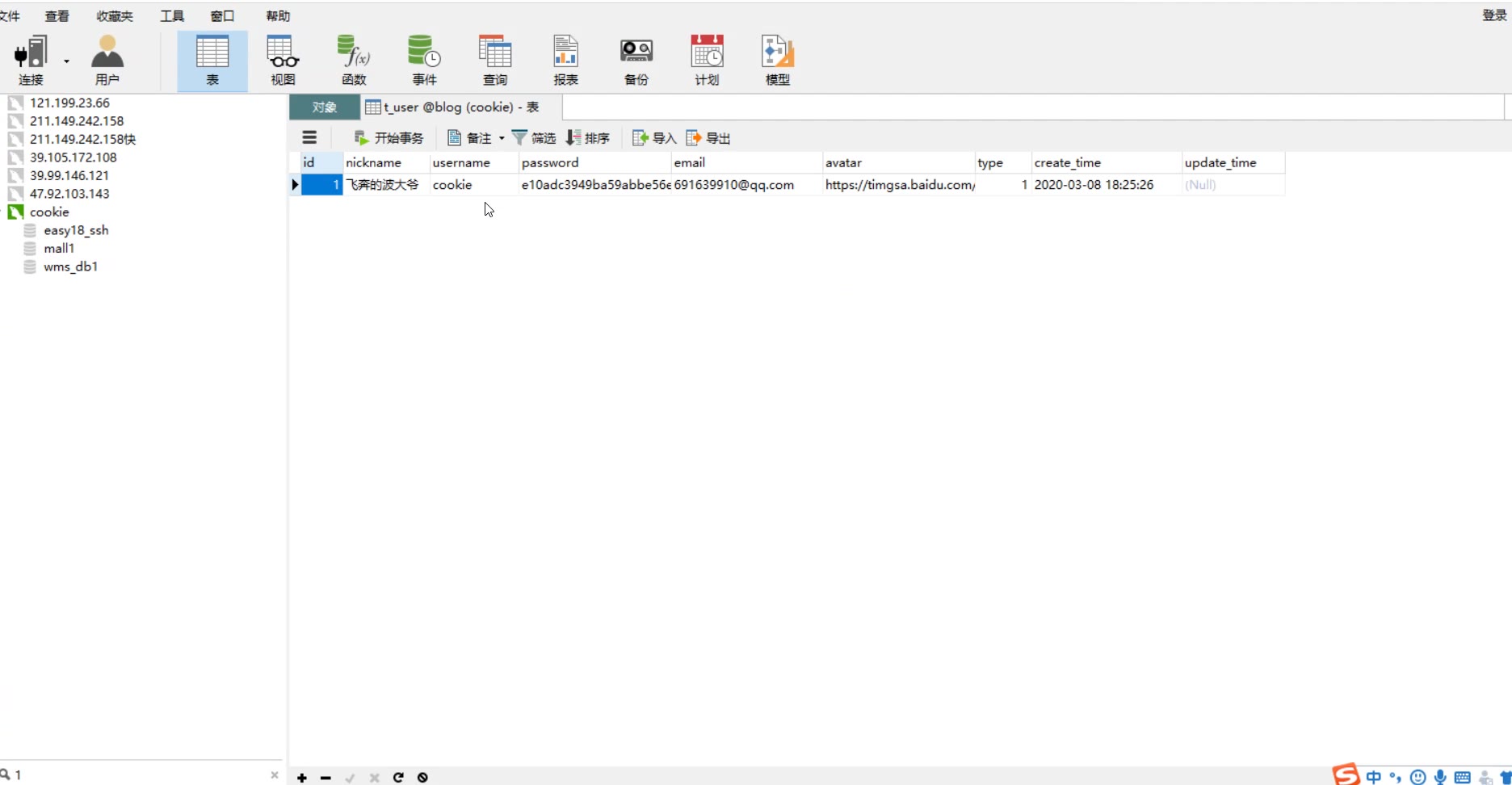Click the create_time column header
This screenshot has width=1512, height=785.
tap(1107, 162)
